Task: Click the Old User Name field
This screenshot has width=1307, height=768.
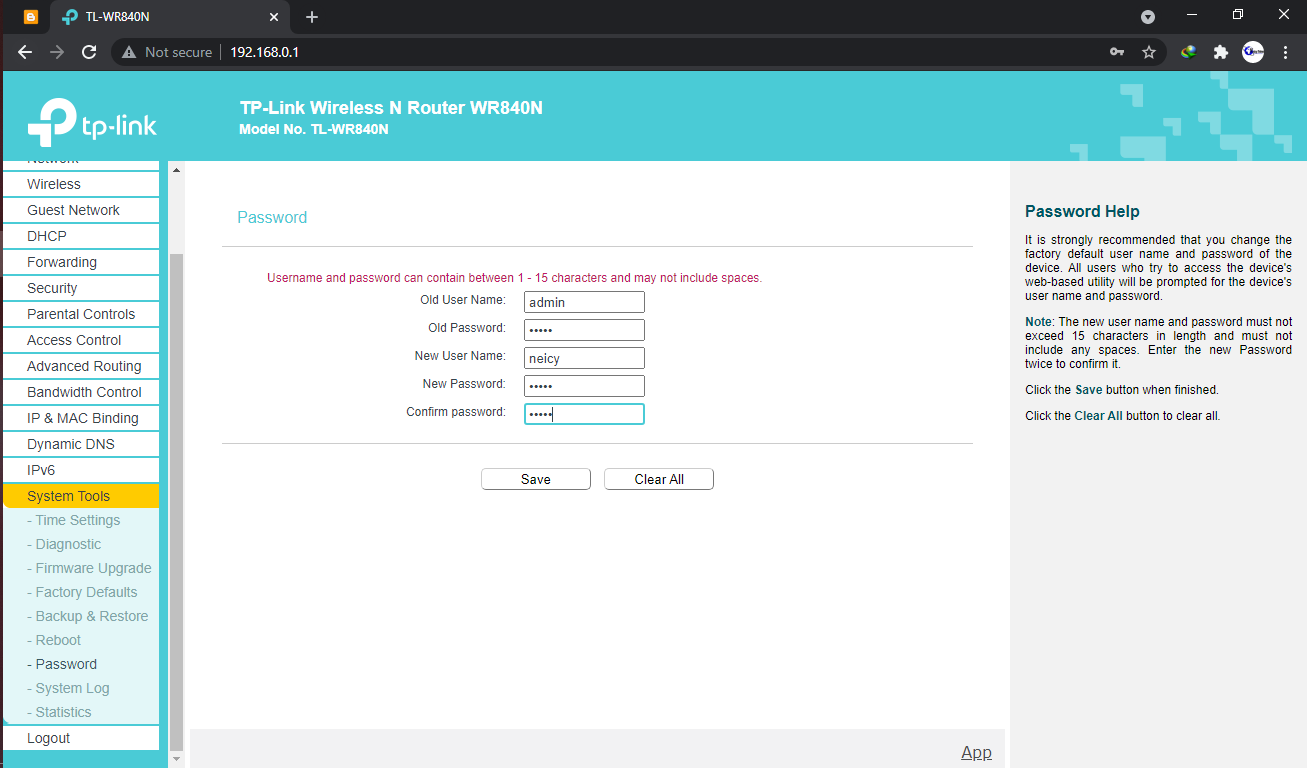Action: 584,302
